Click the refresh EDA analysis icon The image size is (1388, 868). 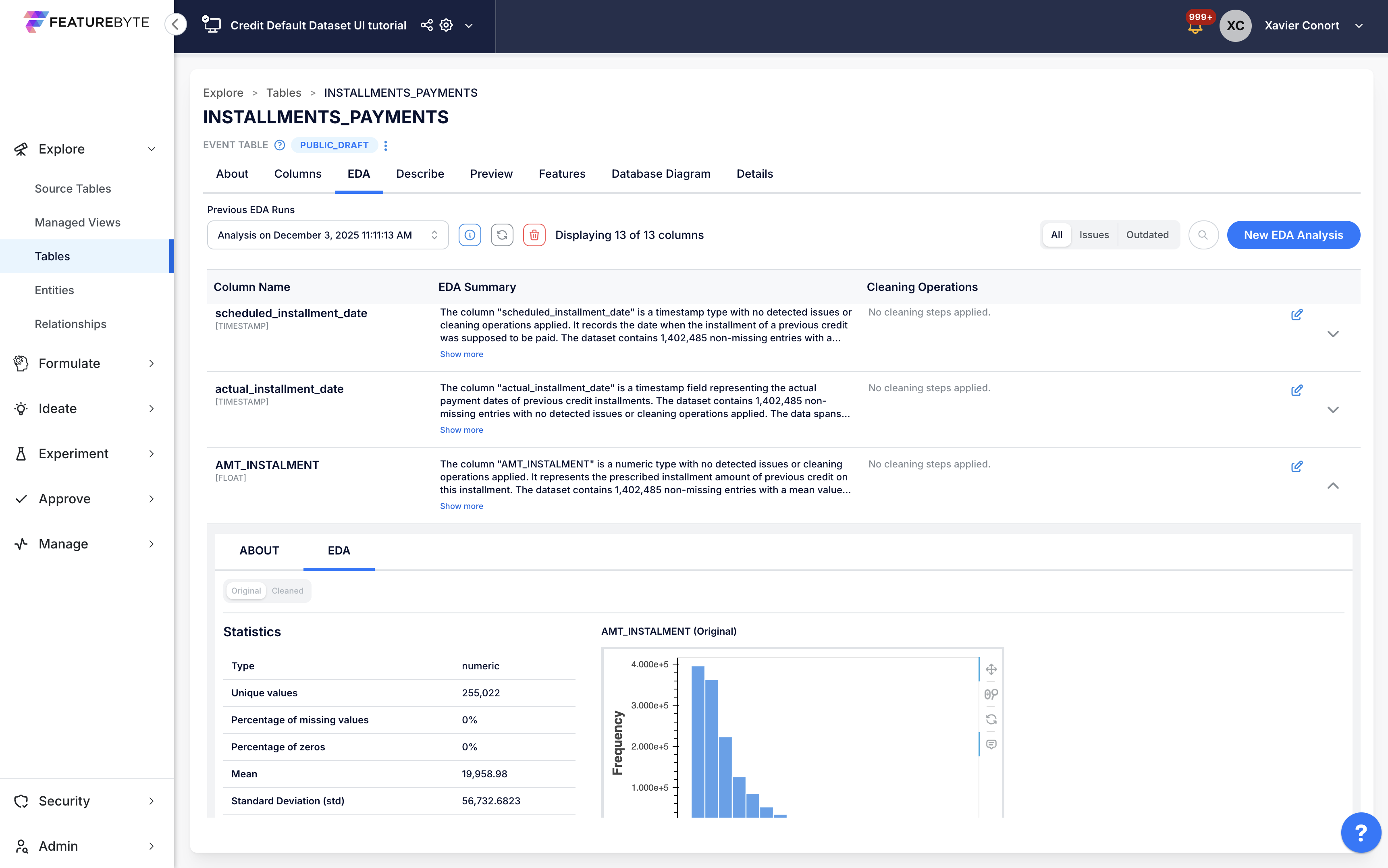[502, 235]
